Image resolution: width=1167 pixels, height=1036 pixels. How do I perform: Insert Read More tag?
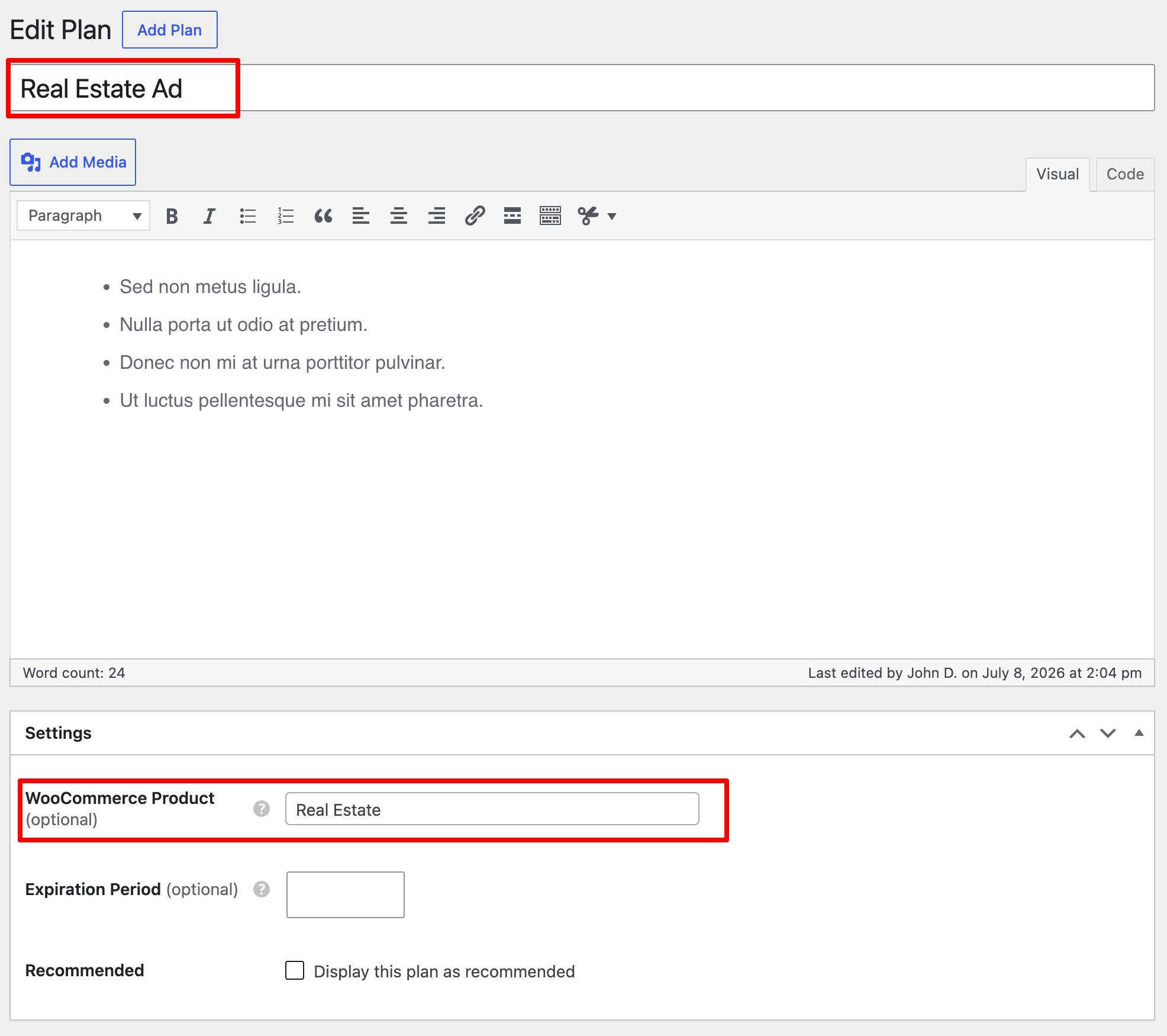click(x=512, y=216)
